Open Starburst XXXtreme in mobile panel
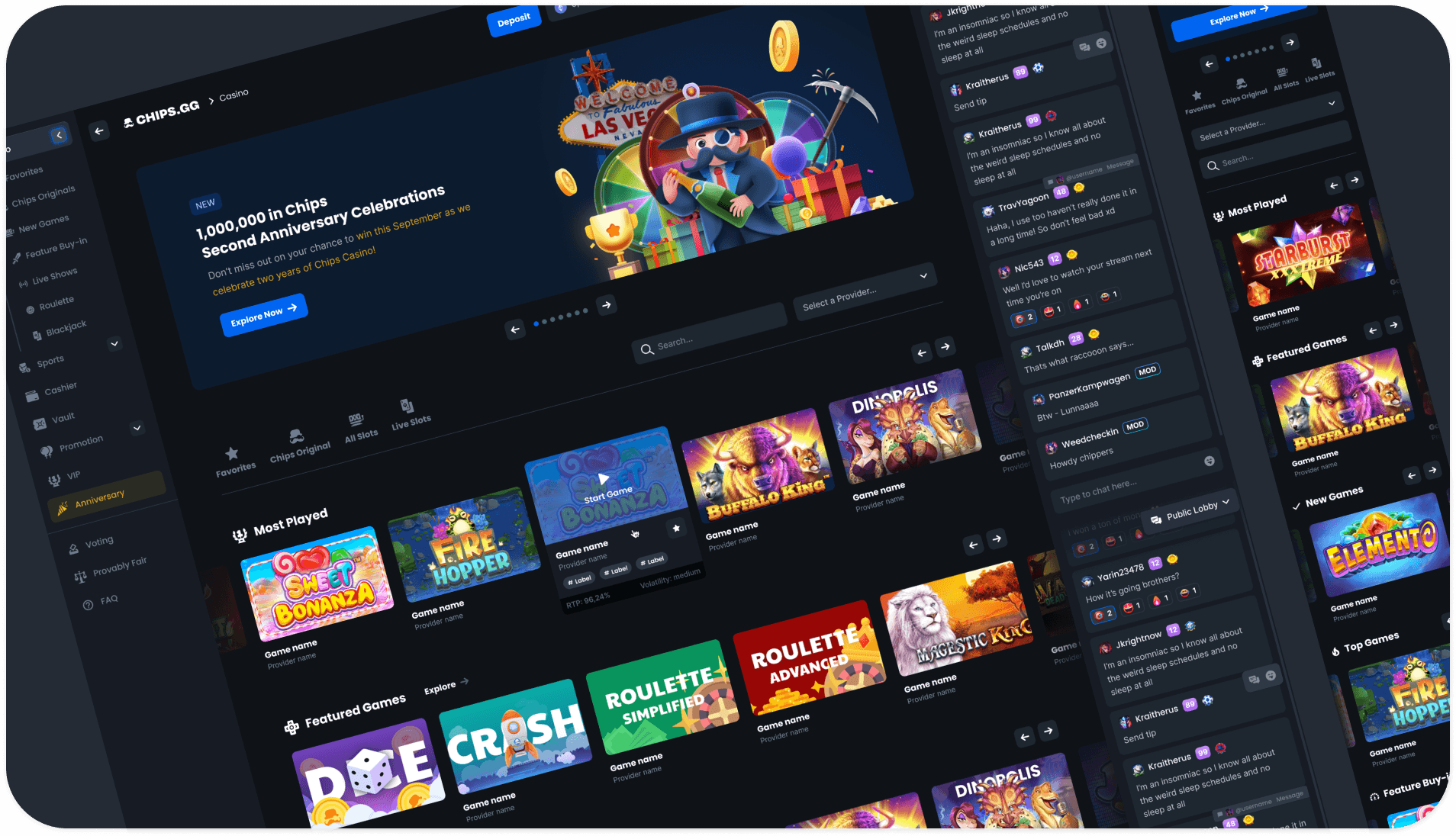This screenshot has width=1456, height=836. (1304, 255)
